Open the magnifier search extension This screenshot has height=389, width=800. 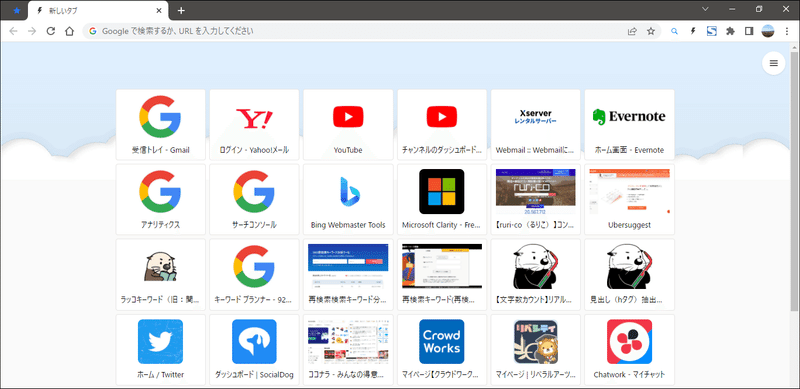[x=674, y=31]
